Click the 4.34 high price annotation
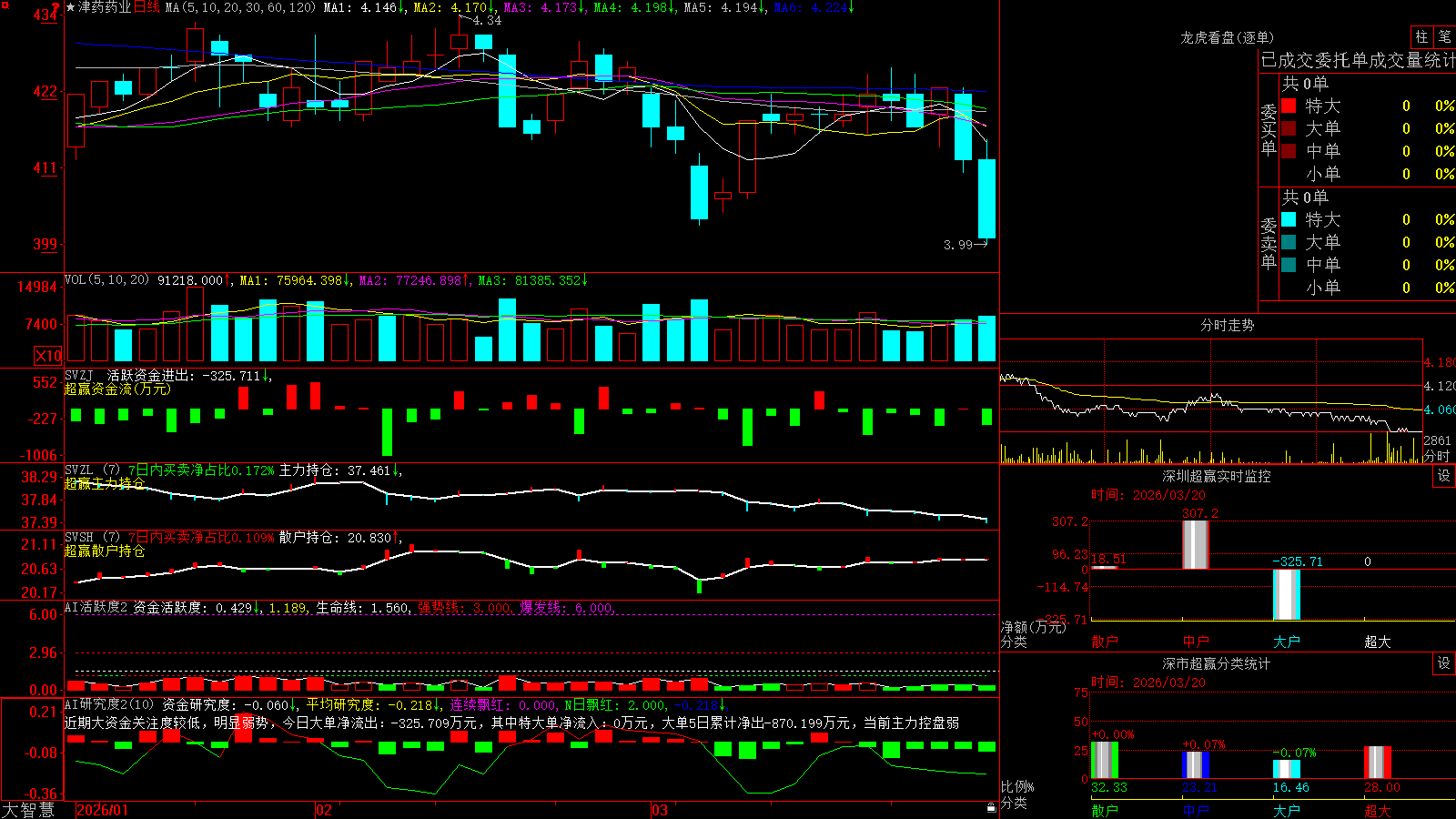Image resolution: width=1456 pixels, height=819 pixels. [x=487, y=20]
